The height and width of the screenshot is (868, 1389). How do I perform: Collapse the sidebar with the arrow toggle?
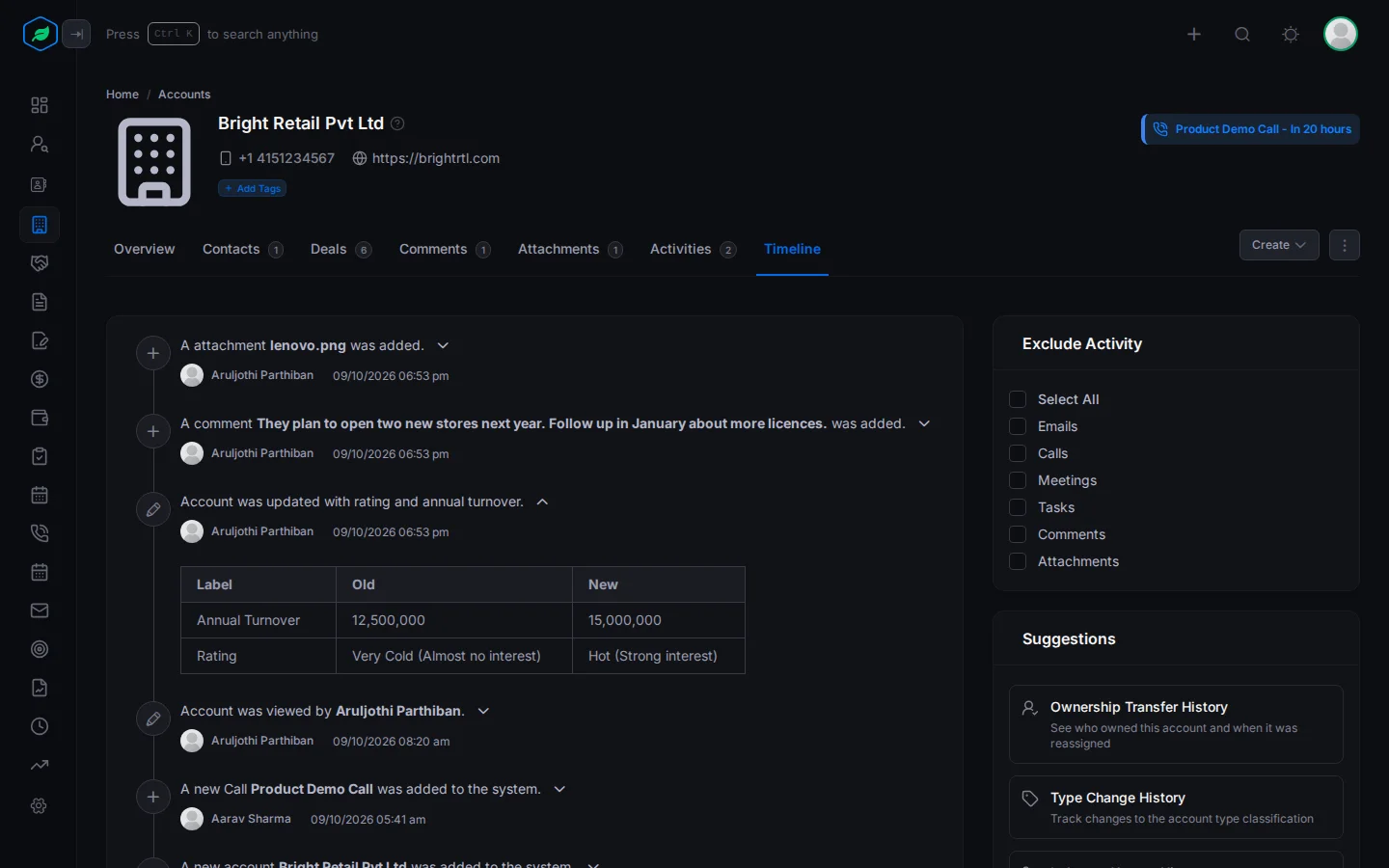[x=76, y=34]
